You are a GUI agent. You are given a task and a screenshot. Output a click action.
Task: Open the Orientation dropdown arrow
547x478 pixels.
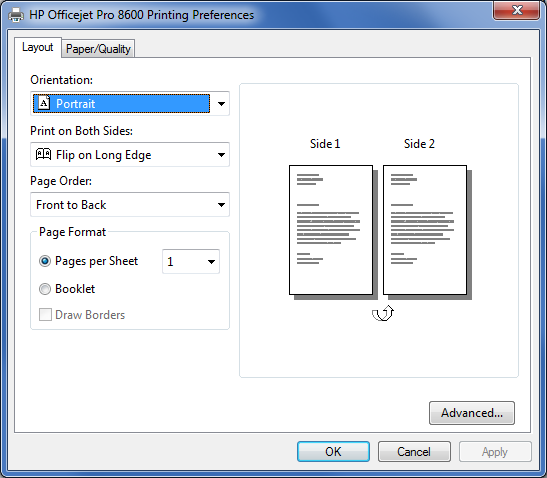[221, 104]
